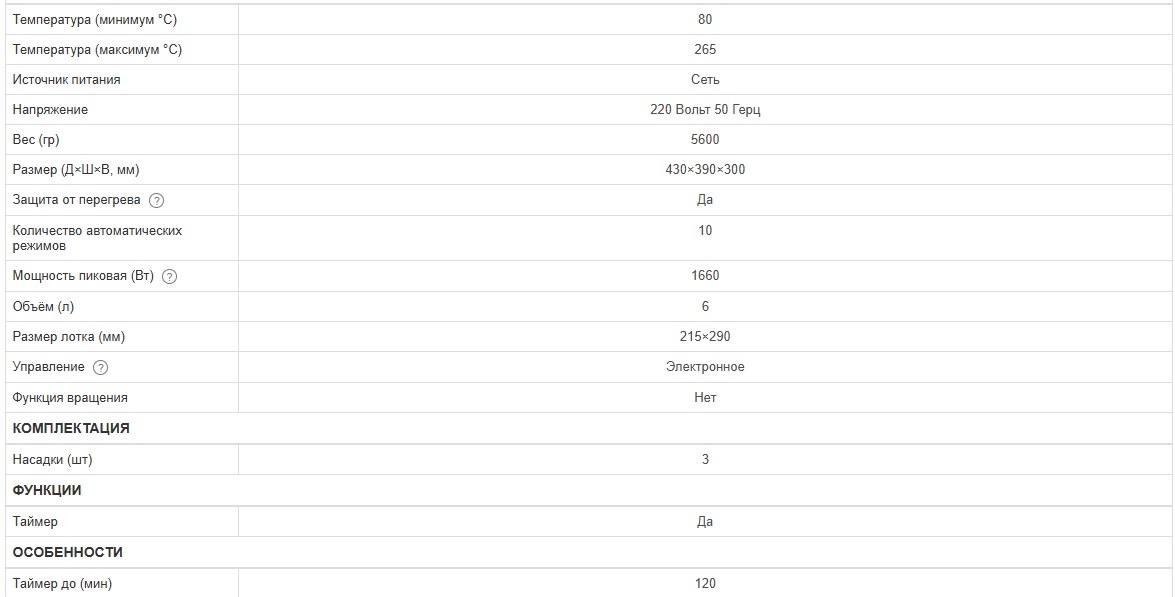Click question mark icon next to Управление
The width and height of the screenshot is (1175, 597).
(x=100, y=367)
